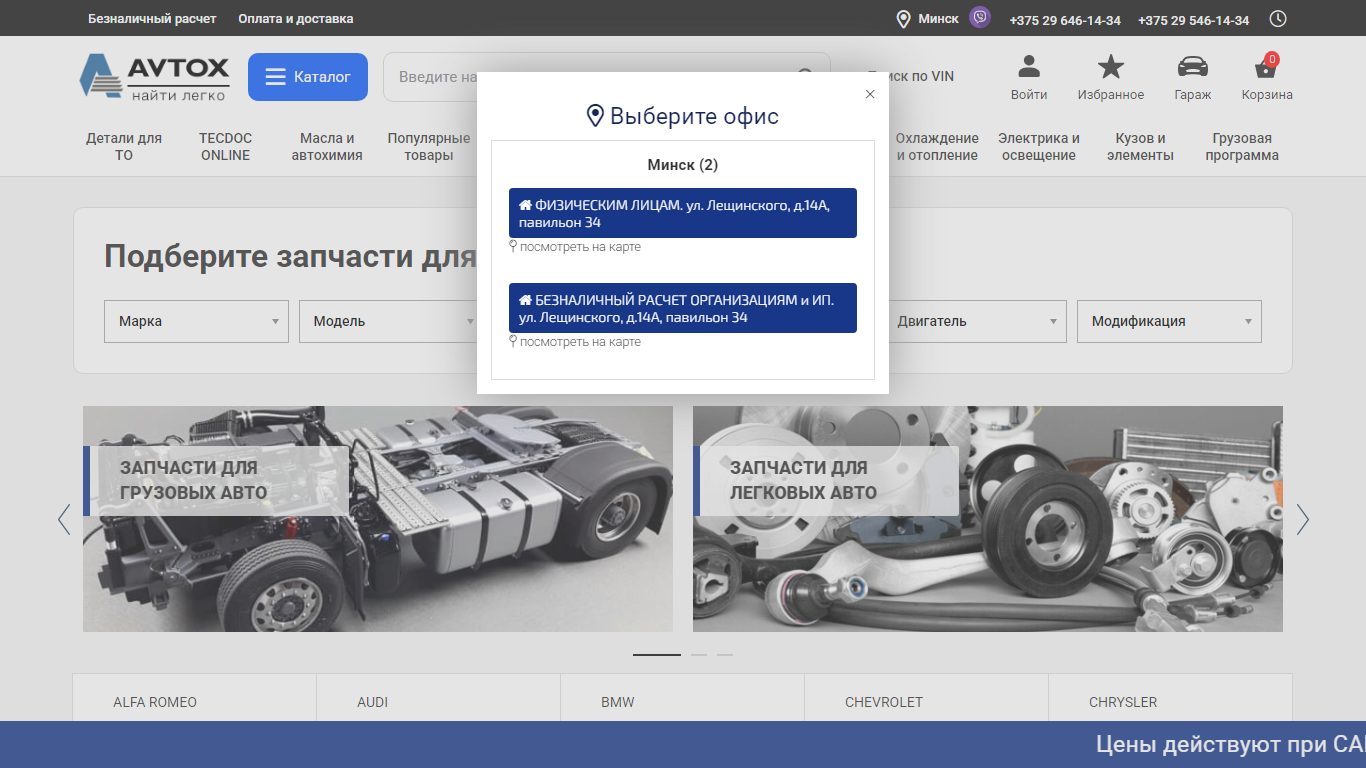Click phone number +375 29 646-14-34
The width and height of the screenshot is (1366, 768).
point(1065,20)
